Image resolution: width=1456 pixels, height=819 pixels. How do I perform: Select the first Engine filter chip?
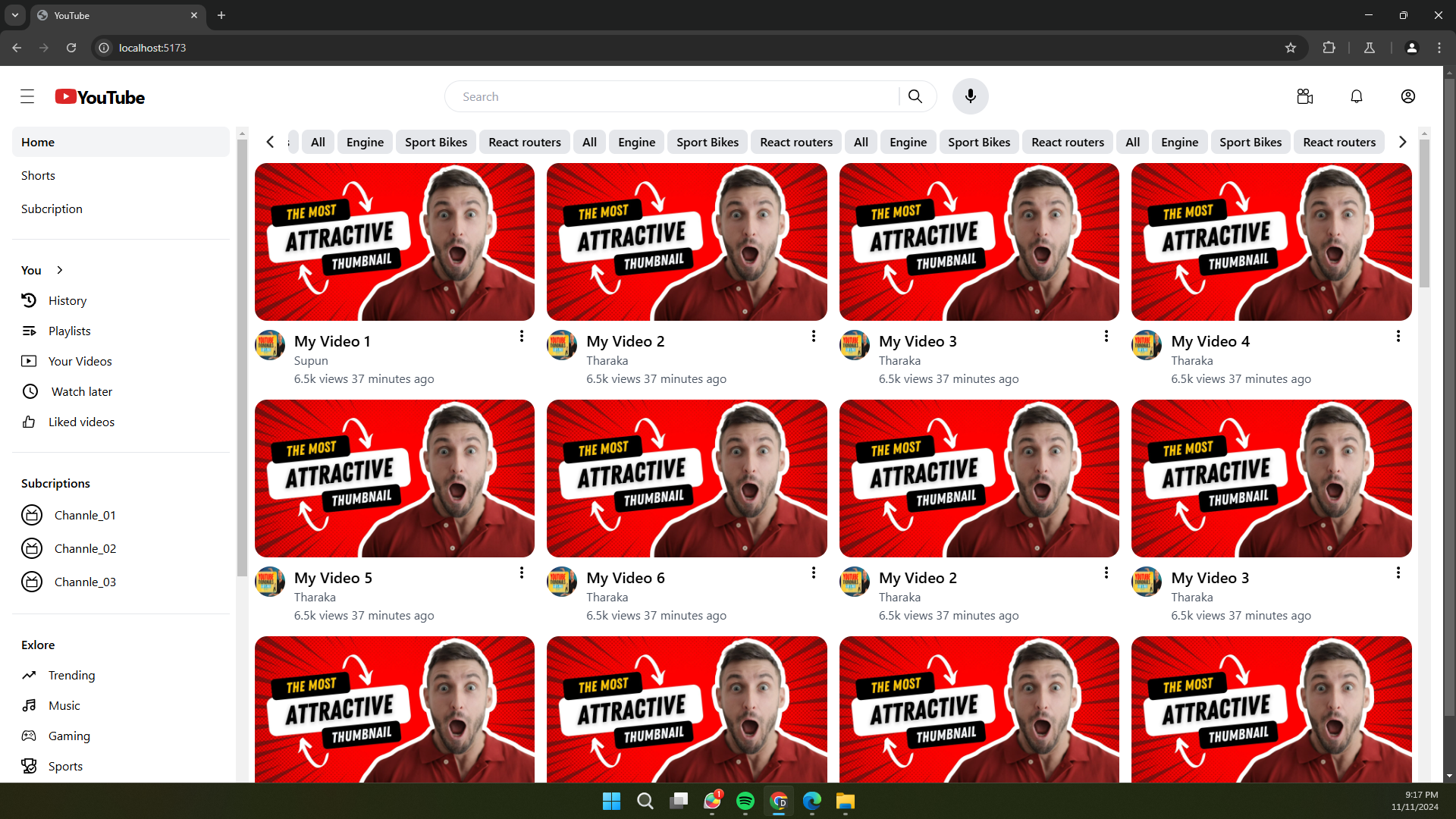coord(365,143)
